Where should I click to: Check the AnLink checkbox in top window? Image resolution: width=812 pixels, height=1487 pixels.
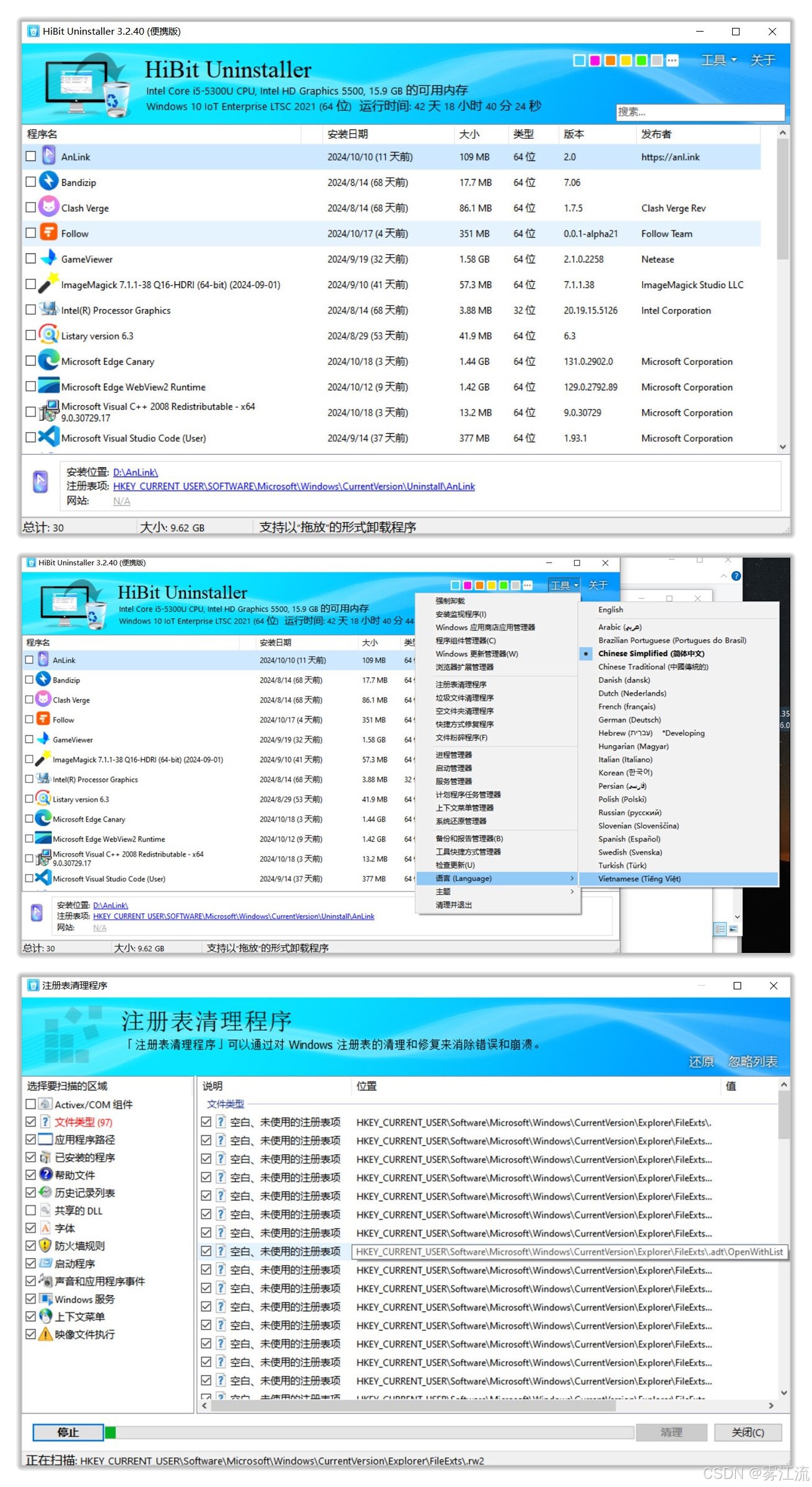point(30,156)
